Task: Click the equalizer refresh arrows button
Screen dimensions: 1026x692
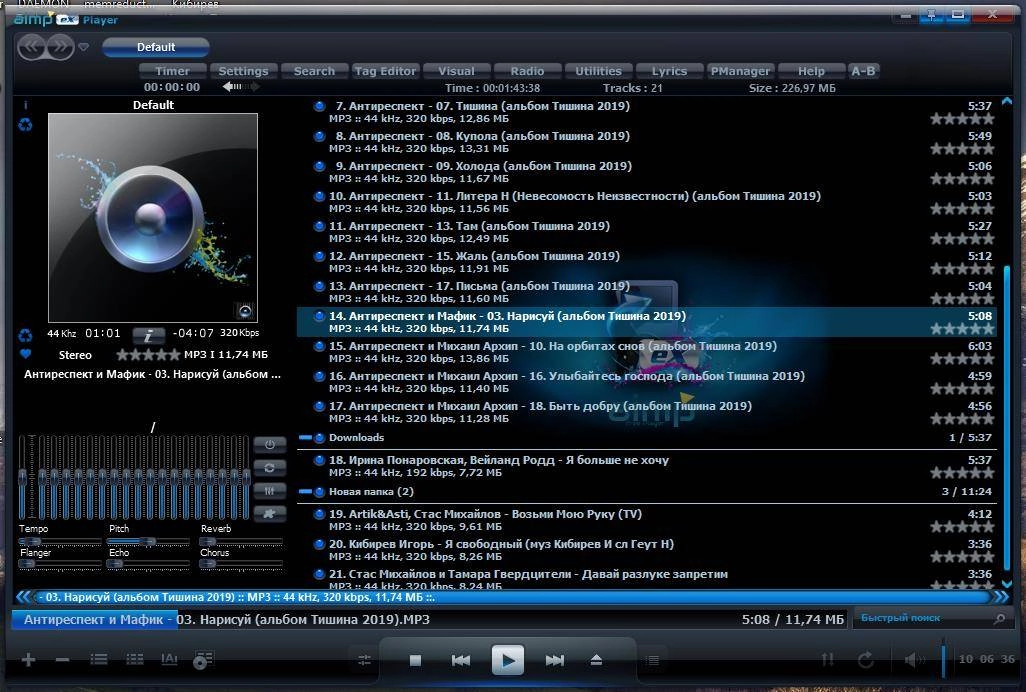Action: pos(270,468)
